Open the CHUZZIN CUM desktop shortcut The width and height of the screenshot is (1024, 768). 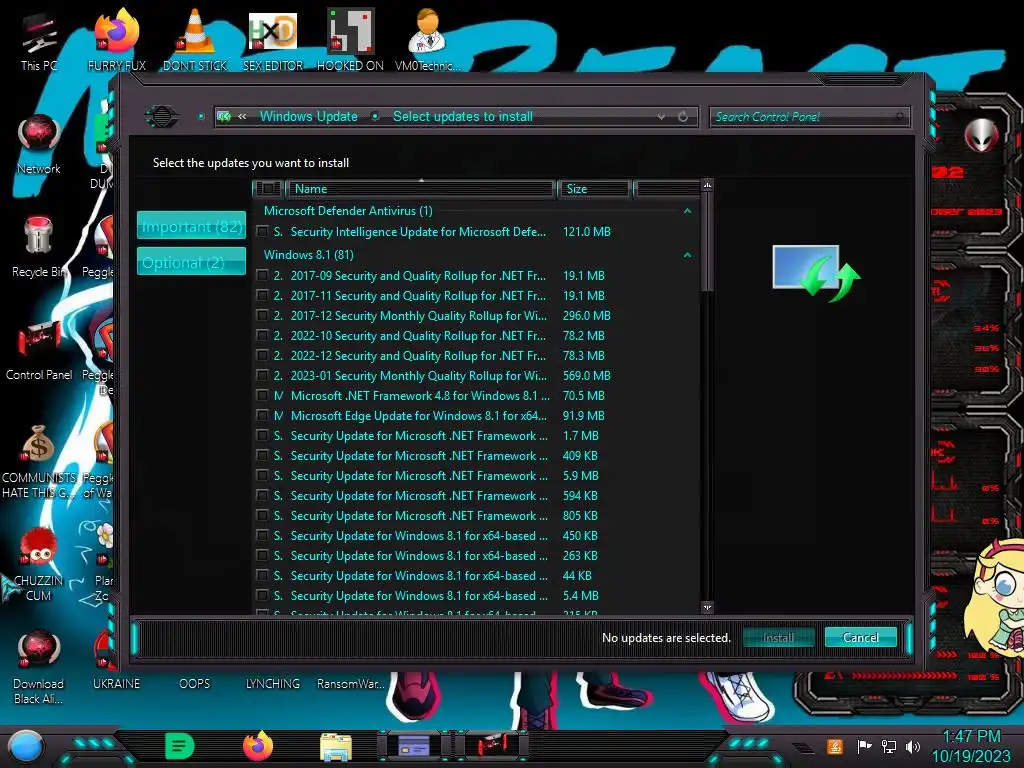(x=39, y=564)
